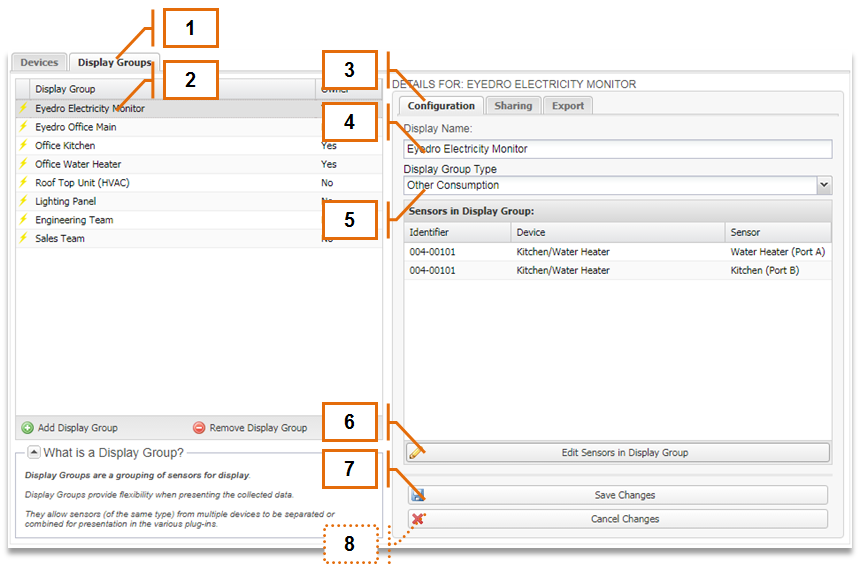Click the red minus Remove Display Group icon

[199, 427]
